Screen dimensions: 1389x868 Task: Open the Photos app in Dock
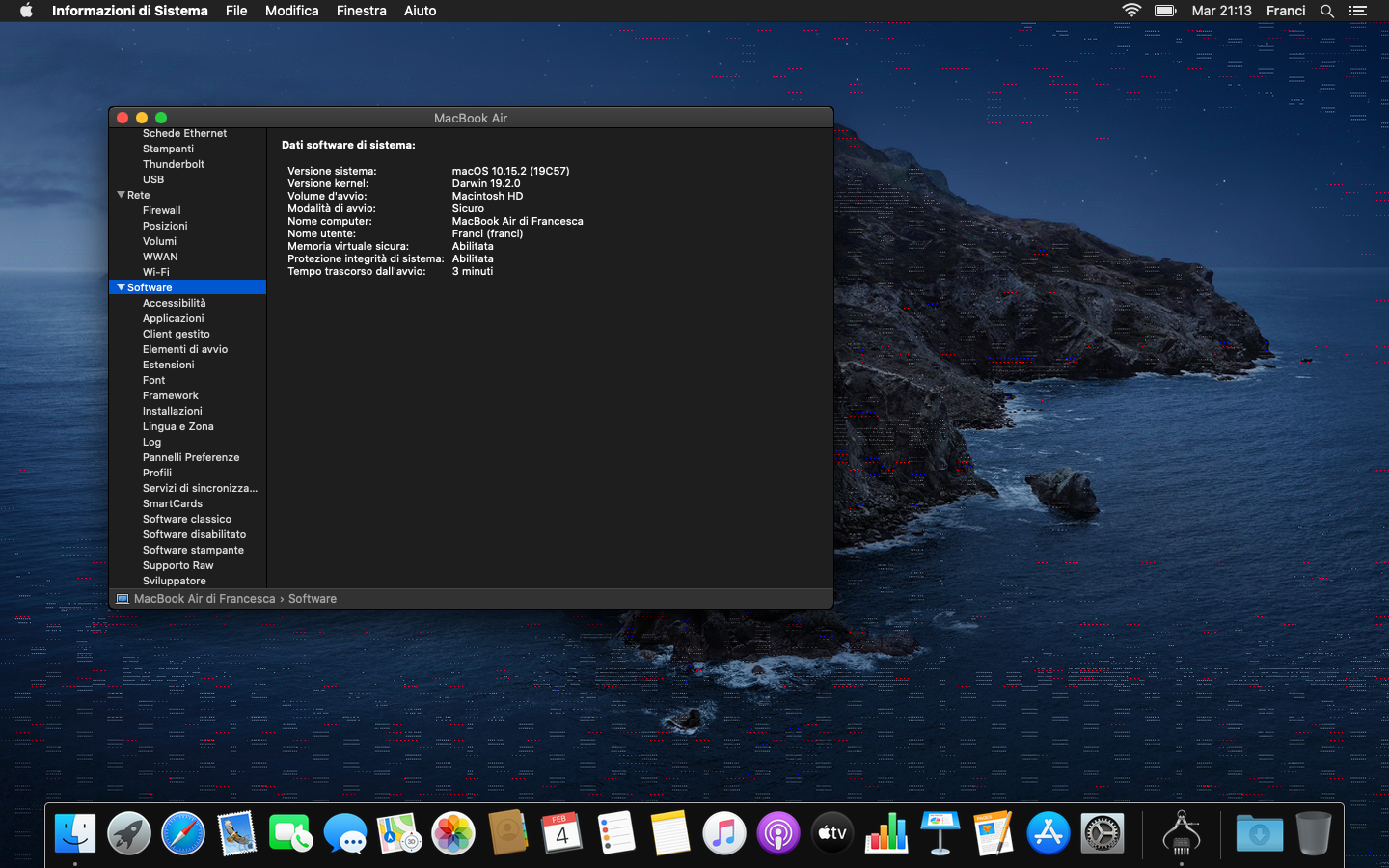point(453,833)
